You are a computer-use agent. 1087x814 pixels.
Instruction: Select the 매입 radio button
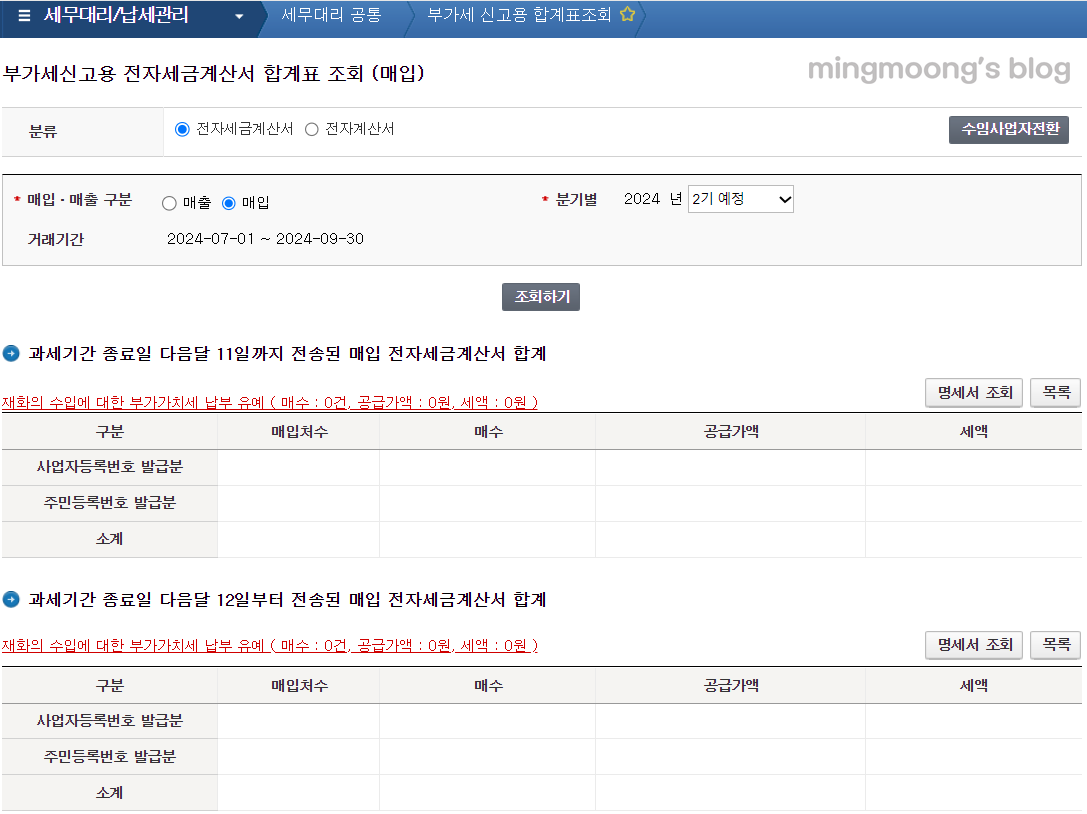click(x=229, y=203)
